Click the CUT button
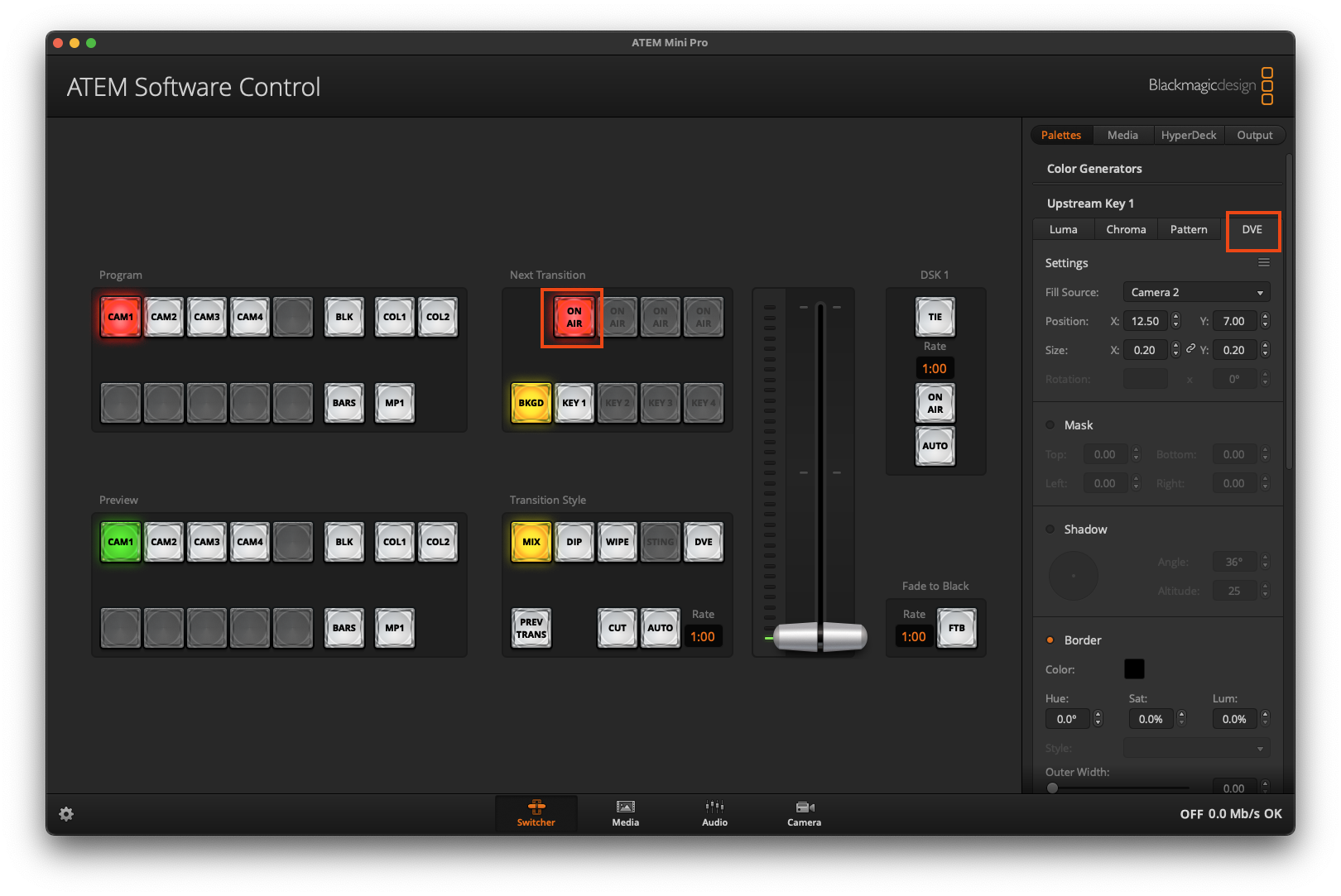 618,628
